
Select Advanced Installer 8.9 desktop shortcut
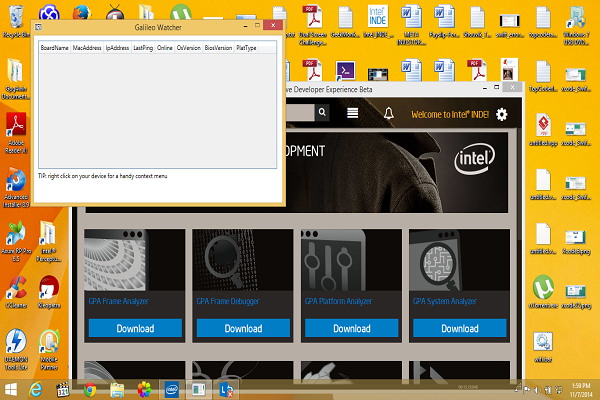[x=16, y=187]
